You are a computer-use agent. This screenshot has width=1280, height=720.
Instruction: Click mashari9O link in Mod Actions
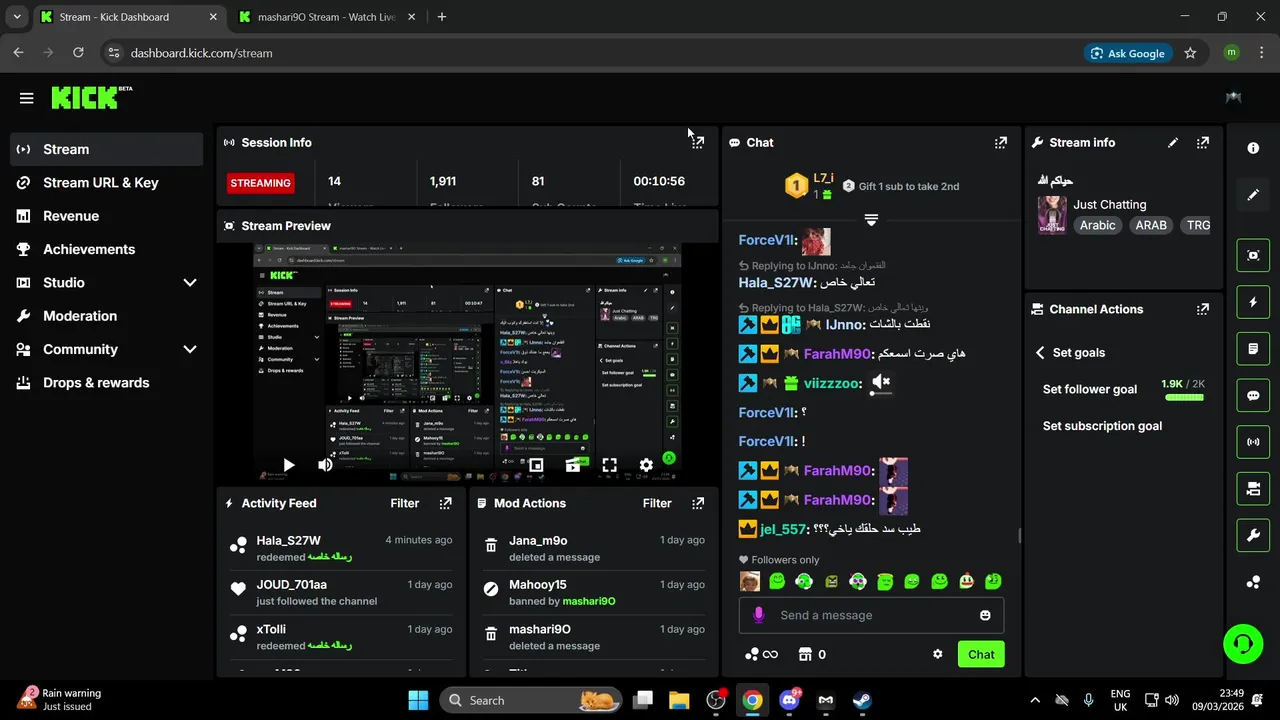589,601
